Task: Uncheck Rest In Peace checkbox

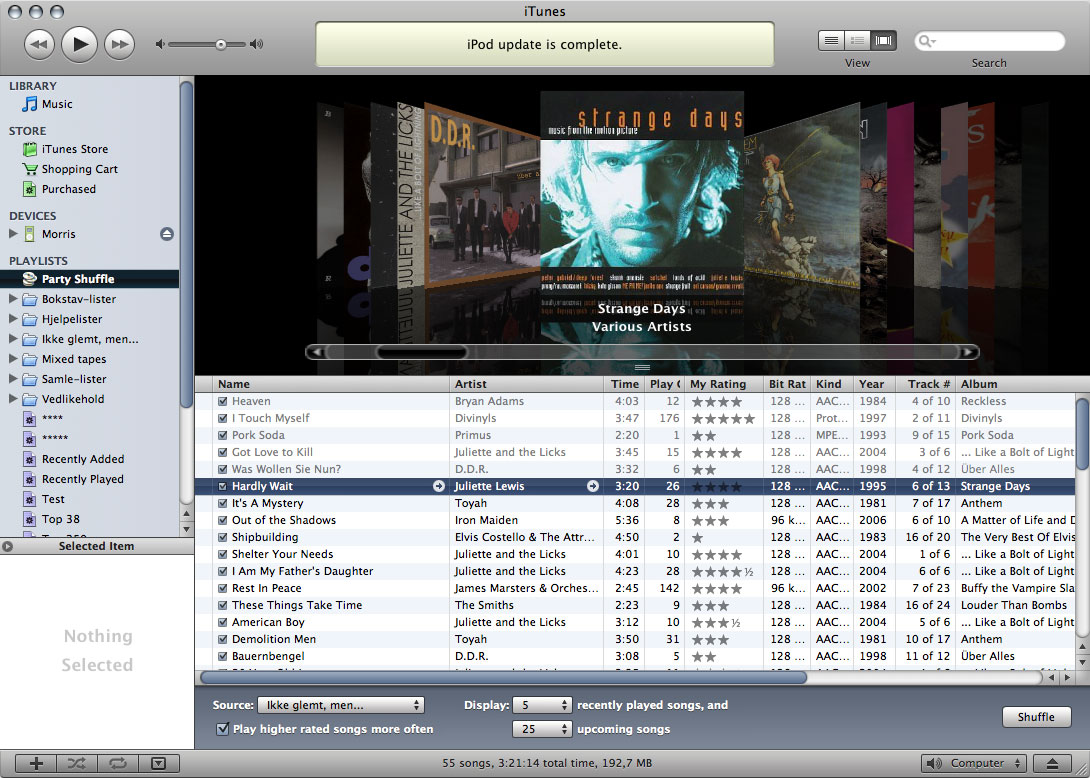Action: pos(222,588)
